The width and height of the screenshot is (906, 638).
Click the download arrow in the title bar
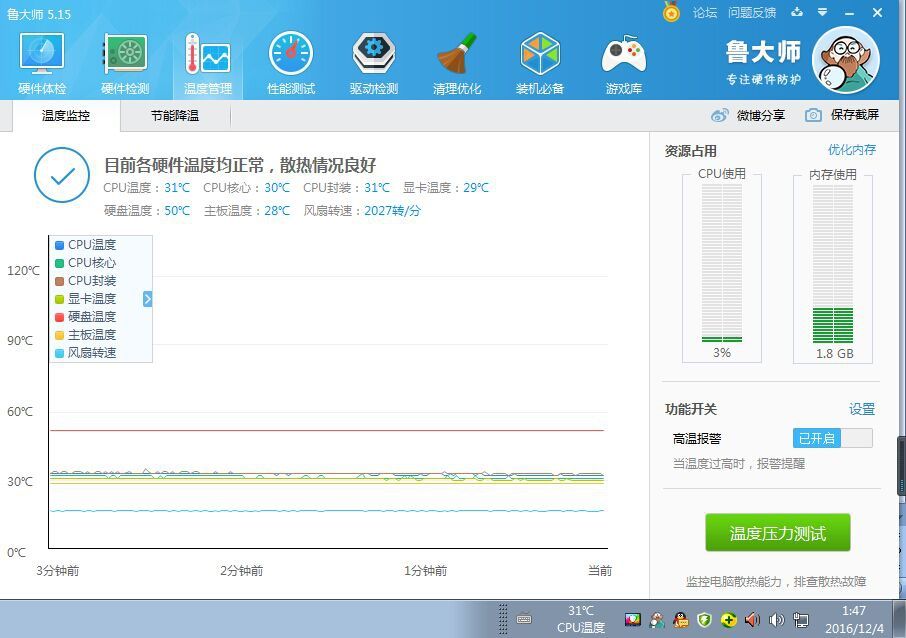point(796,13)
